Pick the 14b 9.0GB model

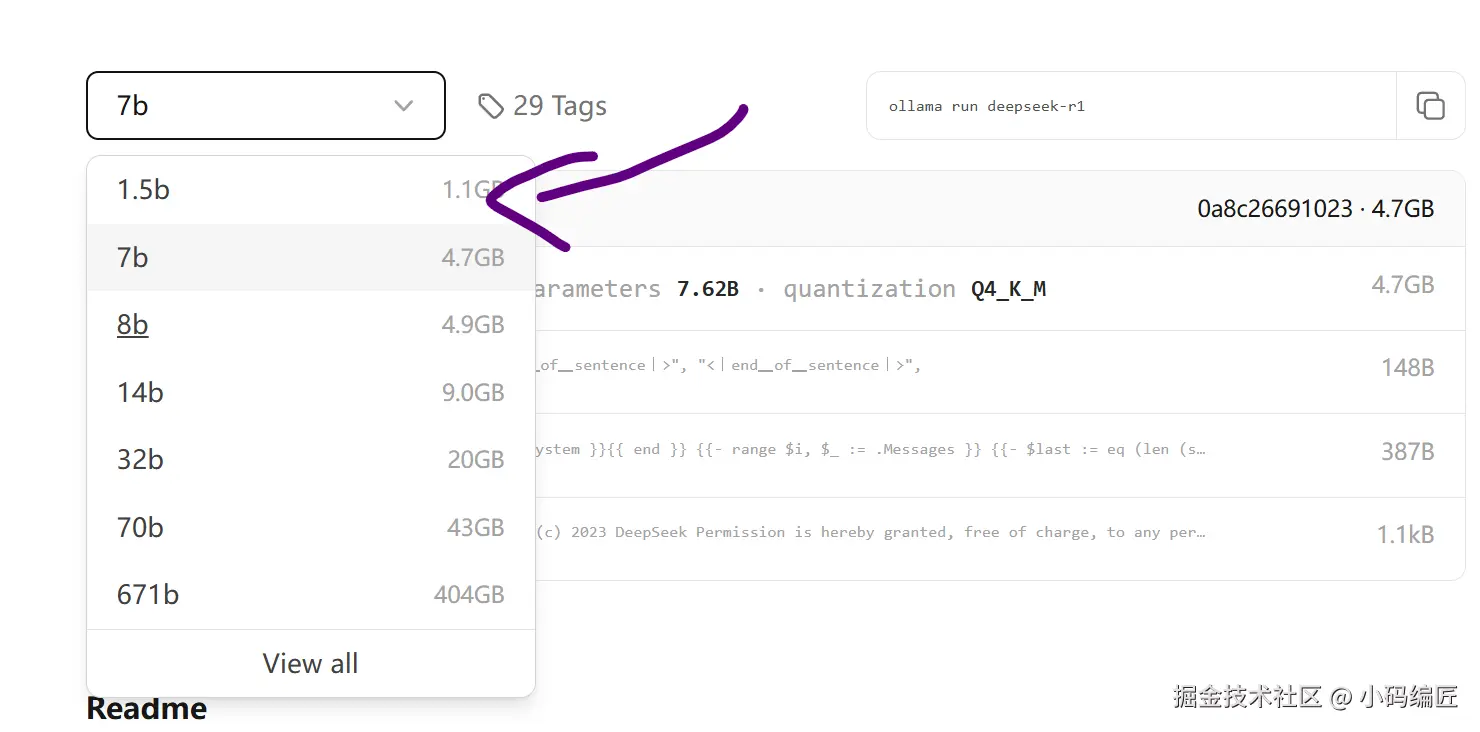click(310, 393)
